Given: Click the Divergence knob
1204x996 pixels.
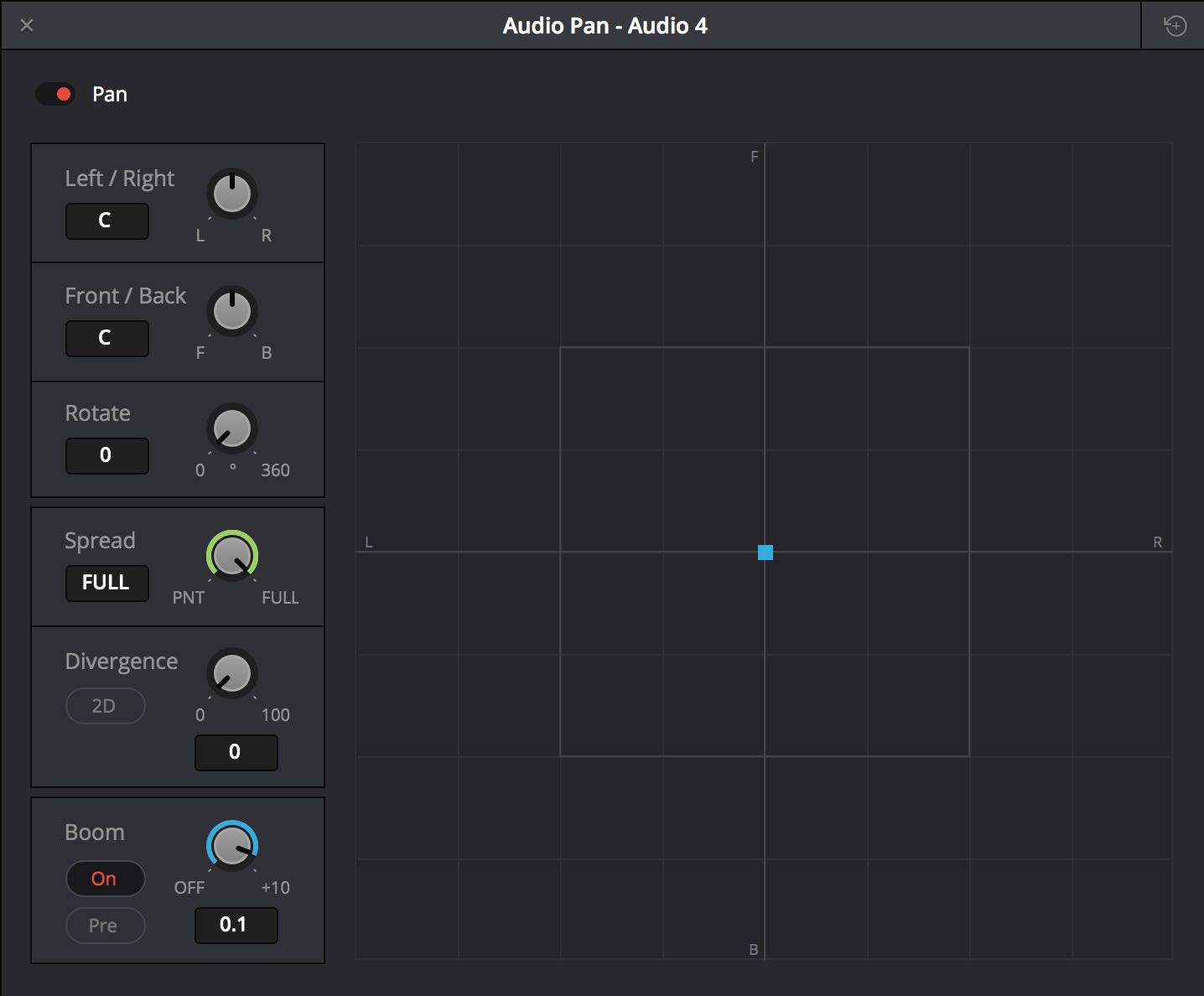Looking at the screenshot, I should click(232, 673).
